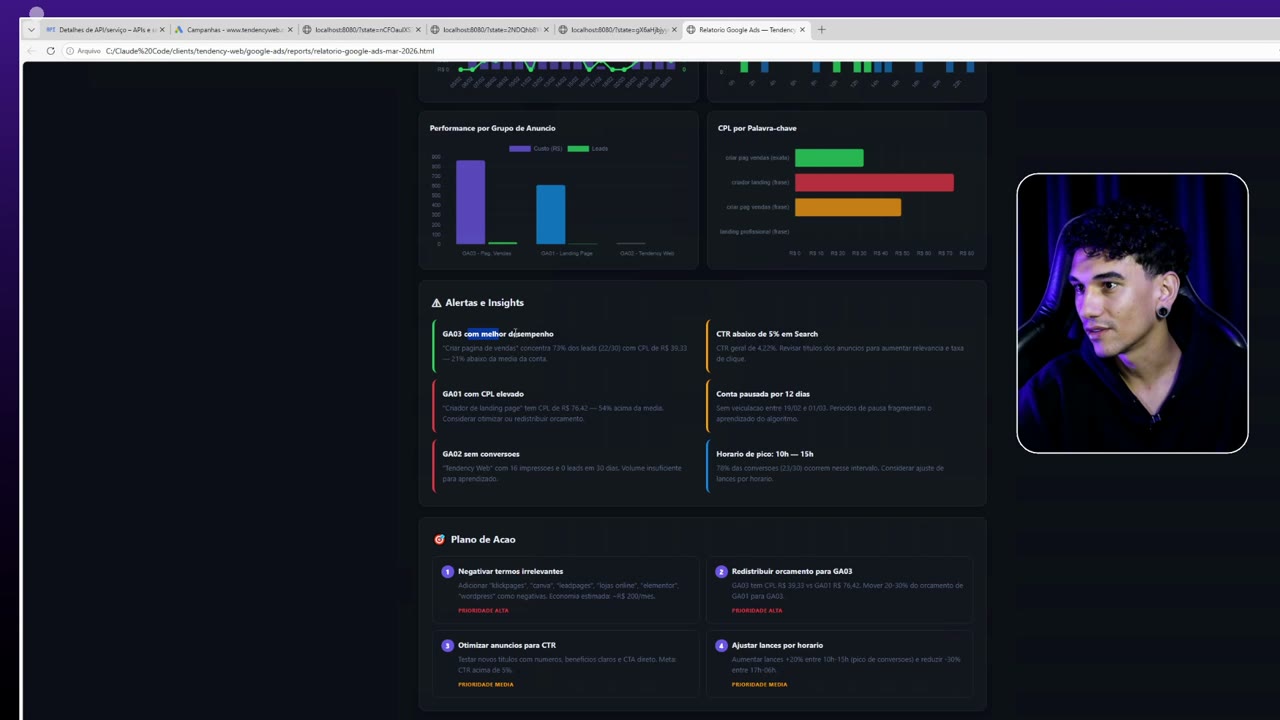Click the 'Performance por Grupo de Anuncio' title
Viewport: 1280px width, 720px height.
point(492,128)
